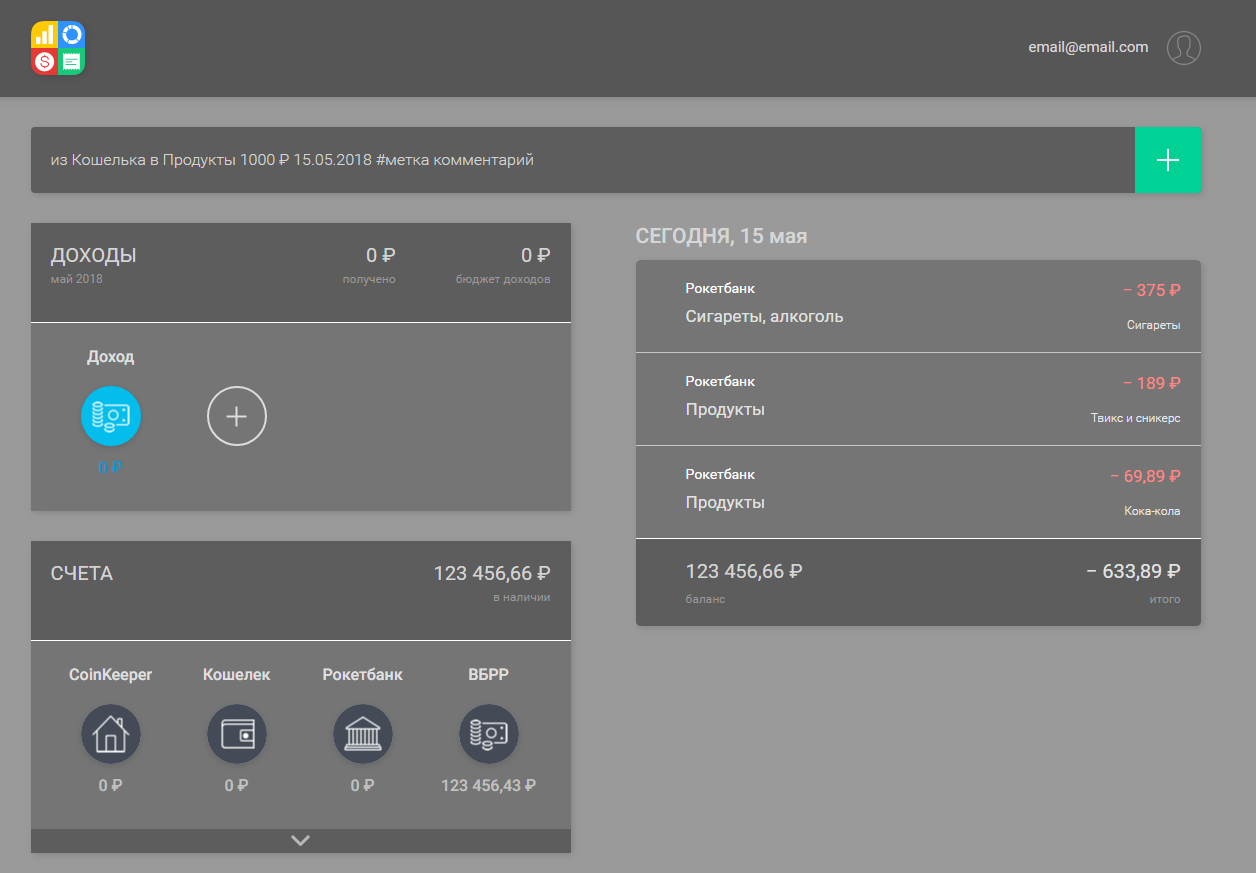
Task: Click the 123 456,43 ₽ ВБРР balance
Action: (489, 786)
